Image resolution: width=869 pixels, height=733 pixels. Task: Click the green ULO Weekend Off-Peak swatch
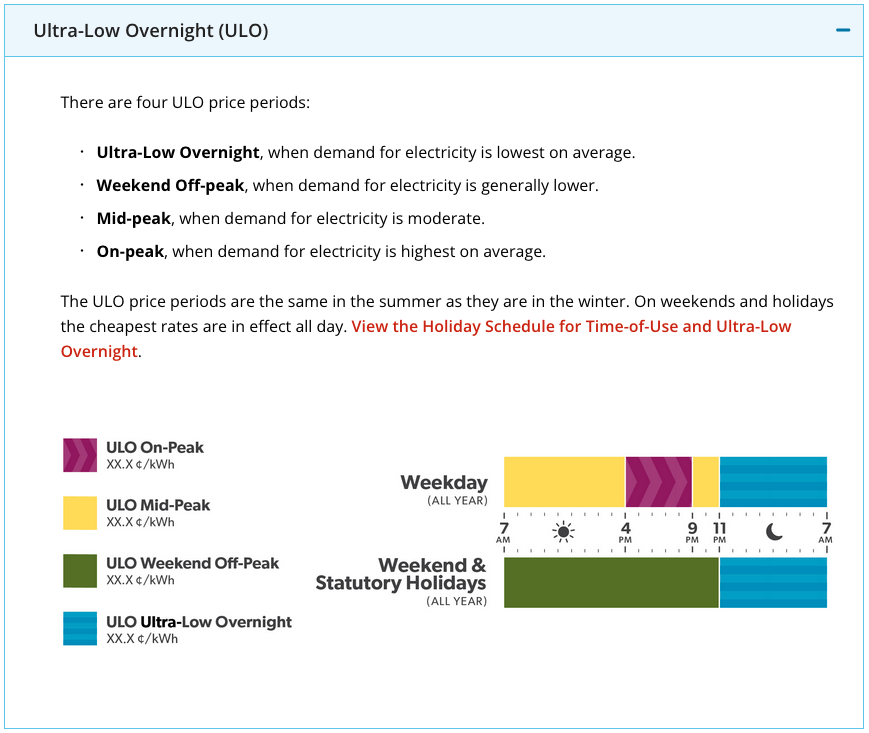point(80,571)
